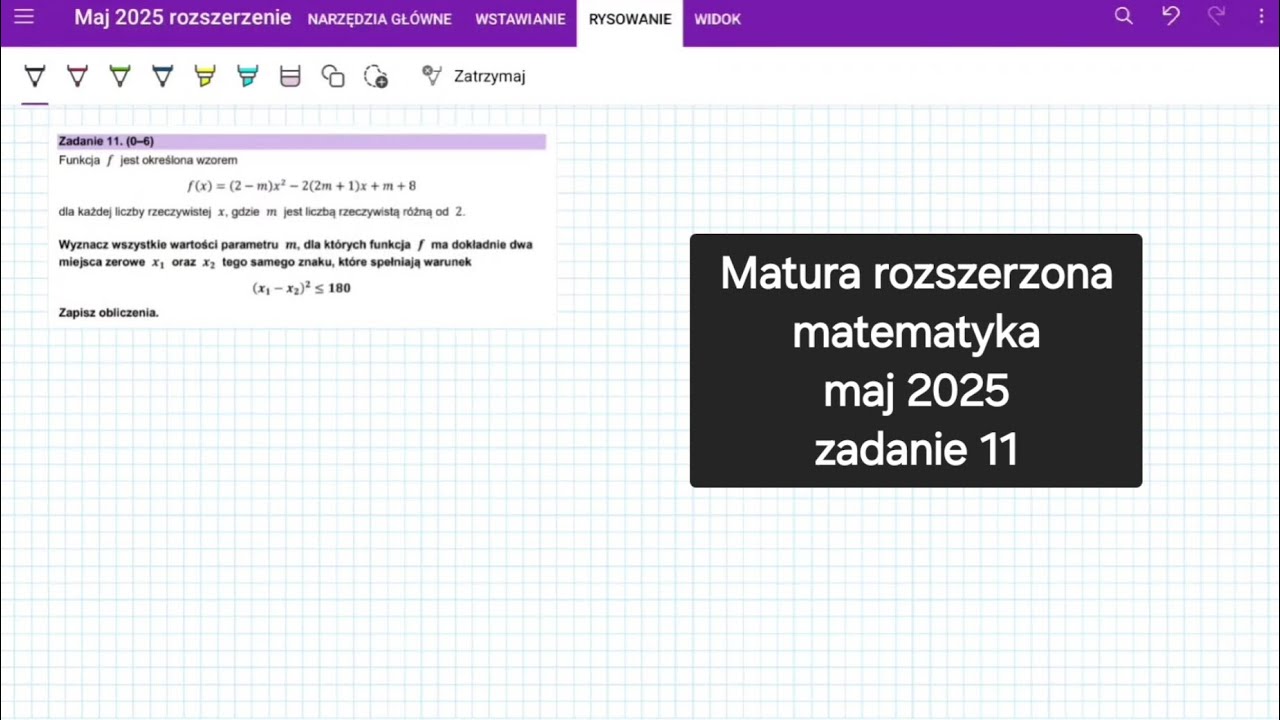This screenshot has height=720, width=1280.
Task: Click the Zadanie 11. (0–6) heading
Action: point(106,141)
